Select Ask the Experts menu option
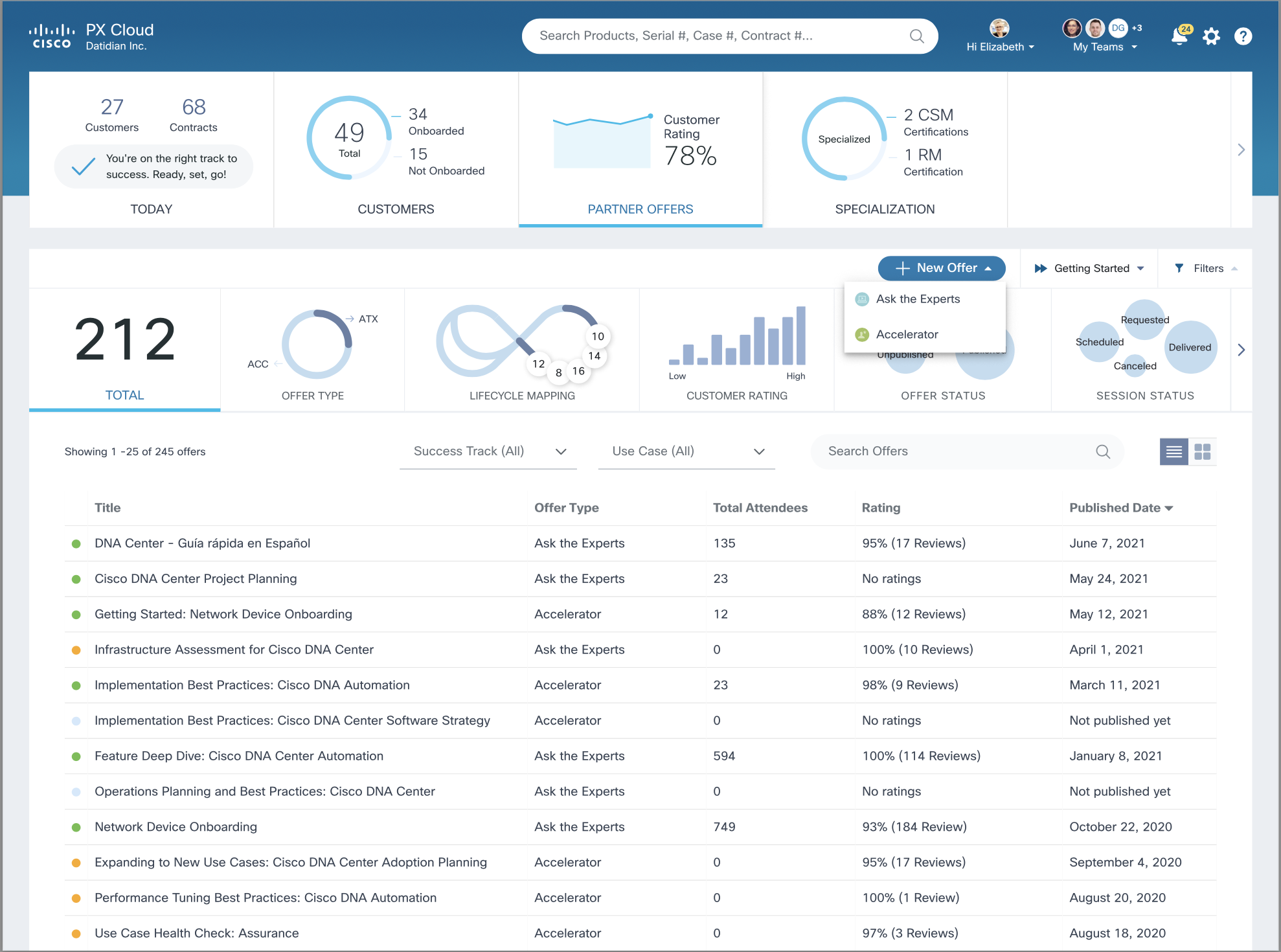 (918, 299)
